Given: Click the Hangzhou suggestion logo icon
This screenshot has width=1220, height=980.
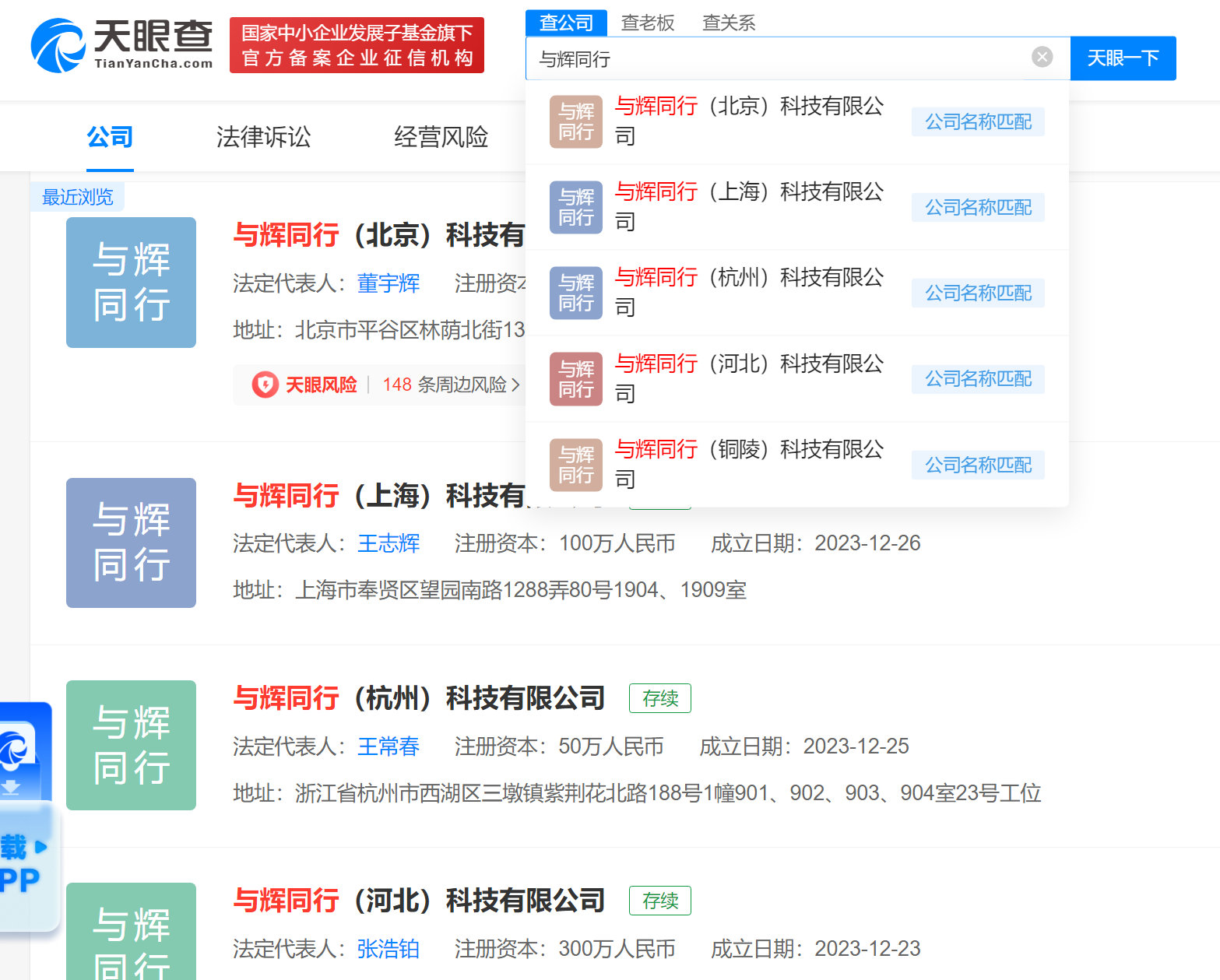Looking at the screenshot, I should (576, 293).
